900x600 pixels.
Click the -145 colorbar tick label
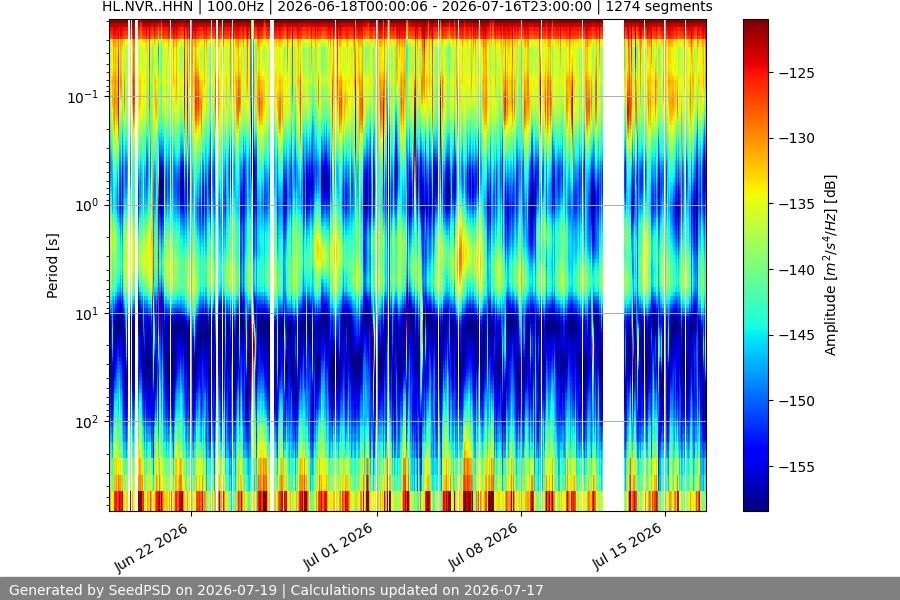[797, 335]
